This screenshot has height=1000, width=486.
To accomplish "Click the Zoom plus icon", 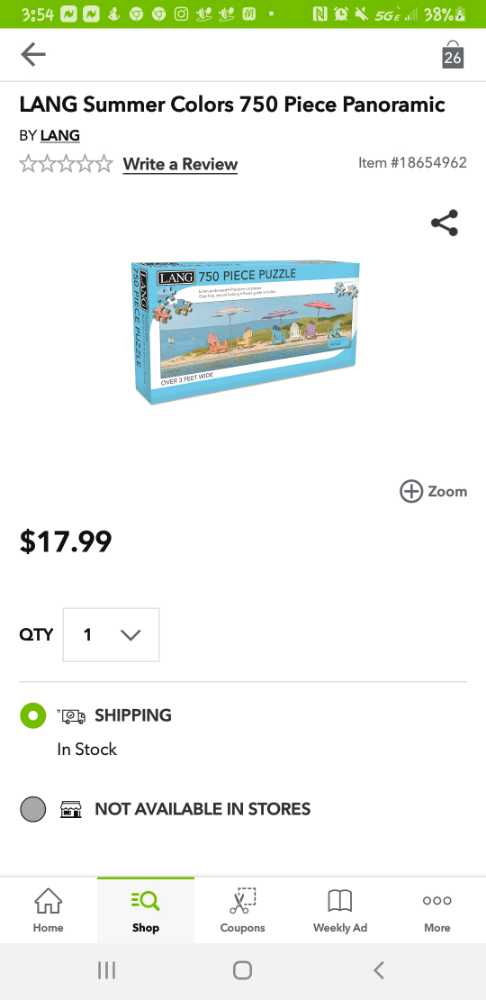I will [x=411, y=491].
